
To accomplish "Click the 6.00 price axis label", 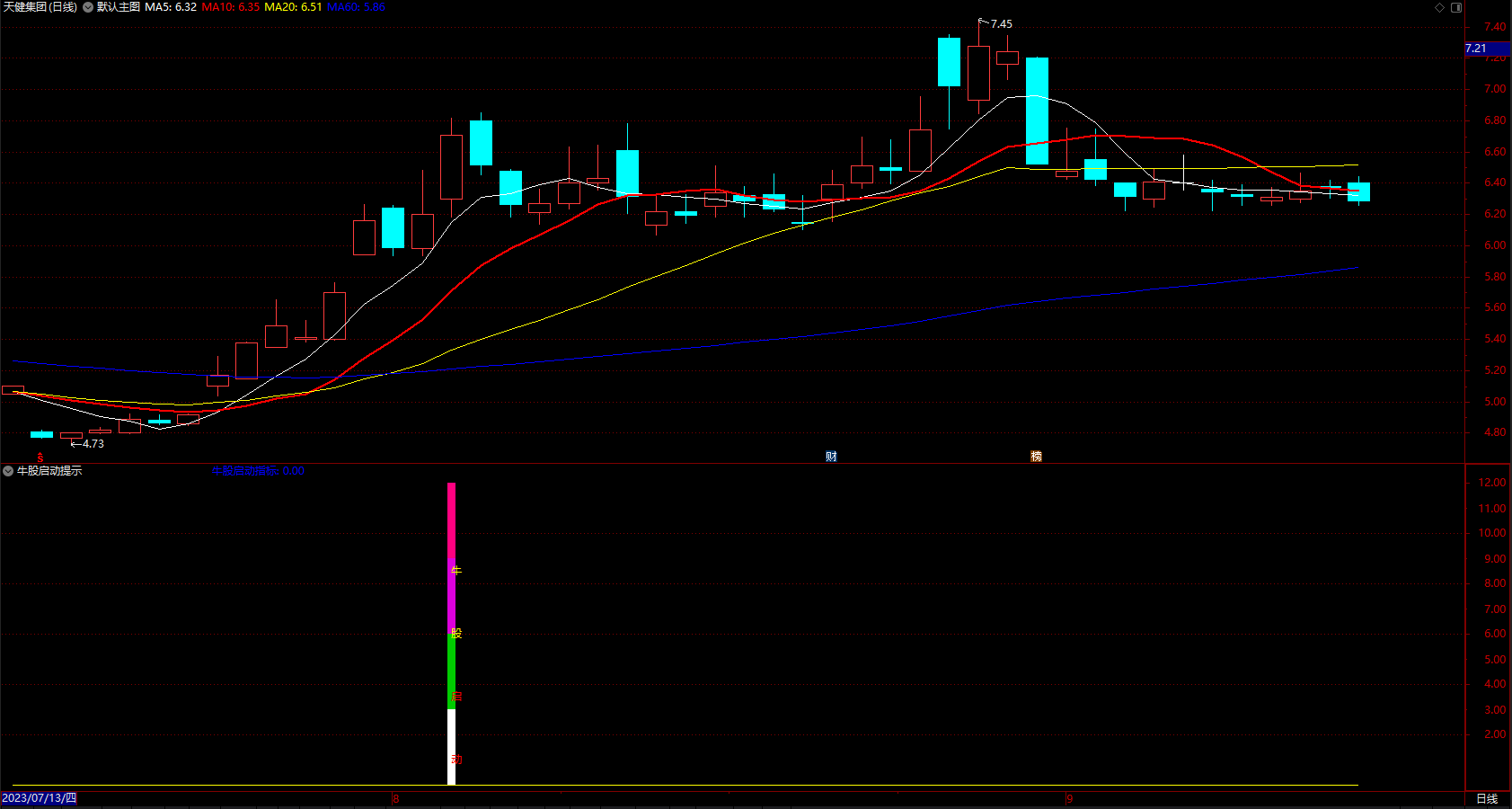I will pyautogui.click(x=1495, y=245).
